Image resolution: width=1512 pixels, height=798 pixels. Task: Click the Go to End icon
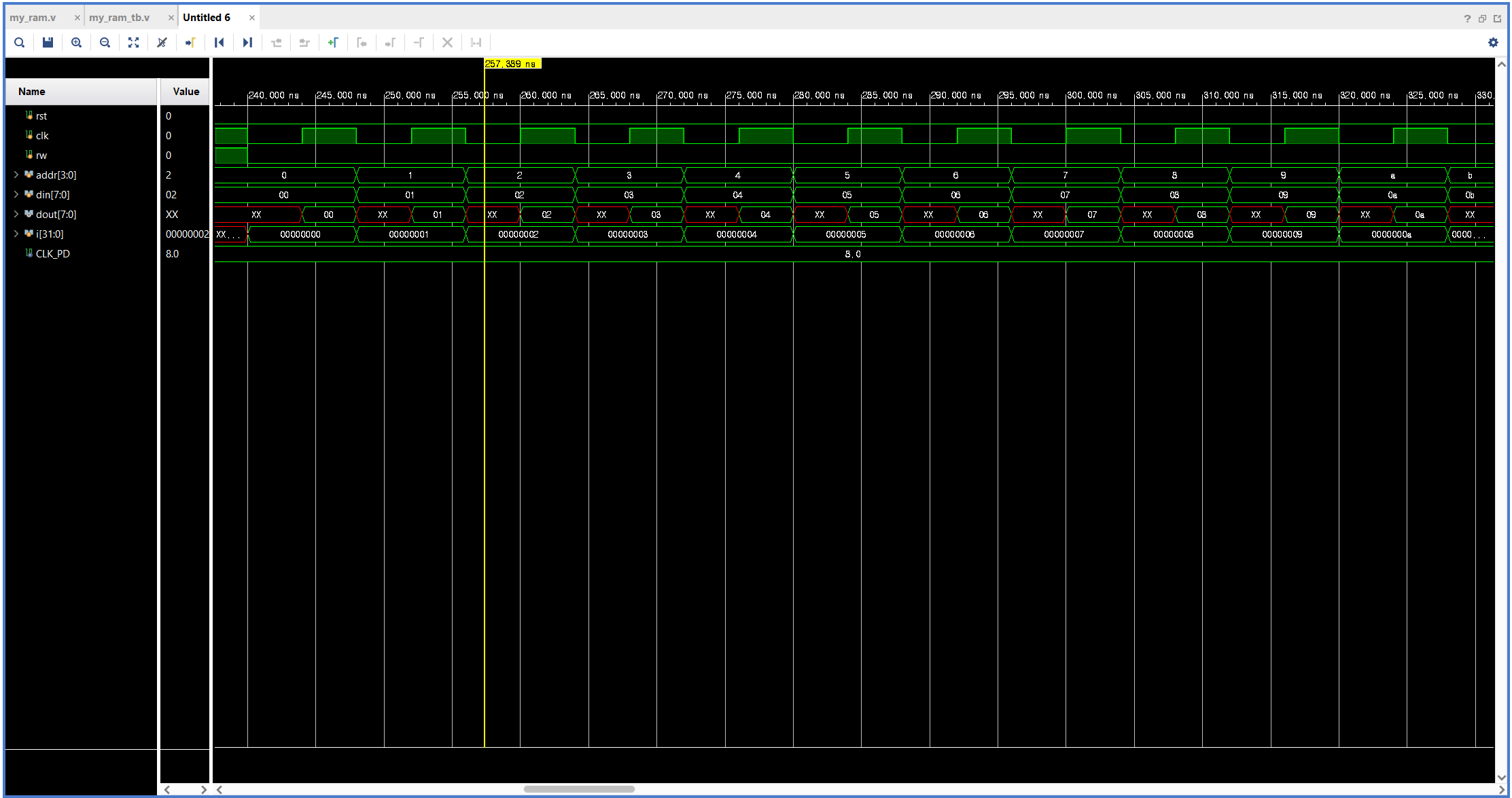[x=247, y=42]
